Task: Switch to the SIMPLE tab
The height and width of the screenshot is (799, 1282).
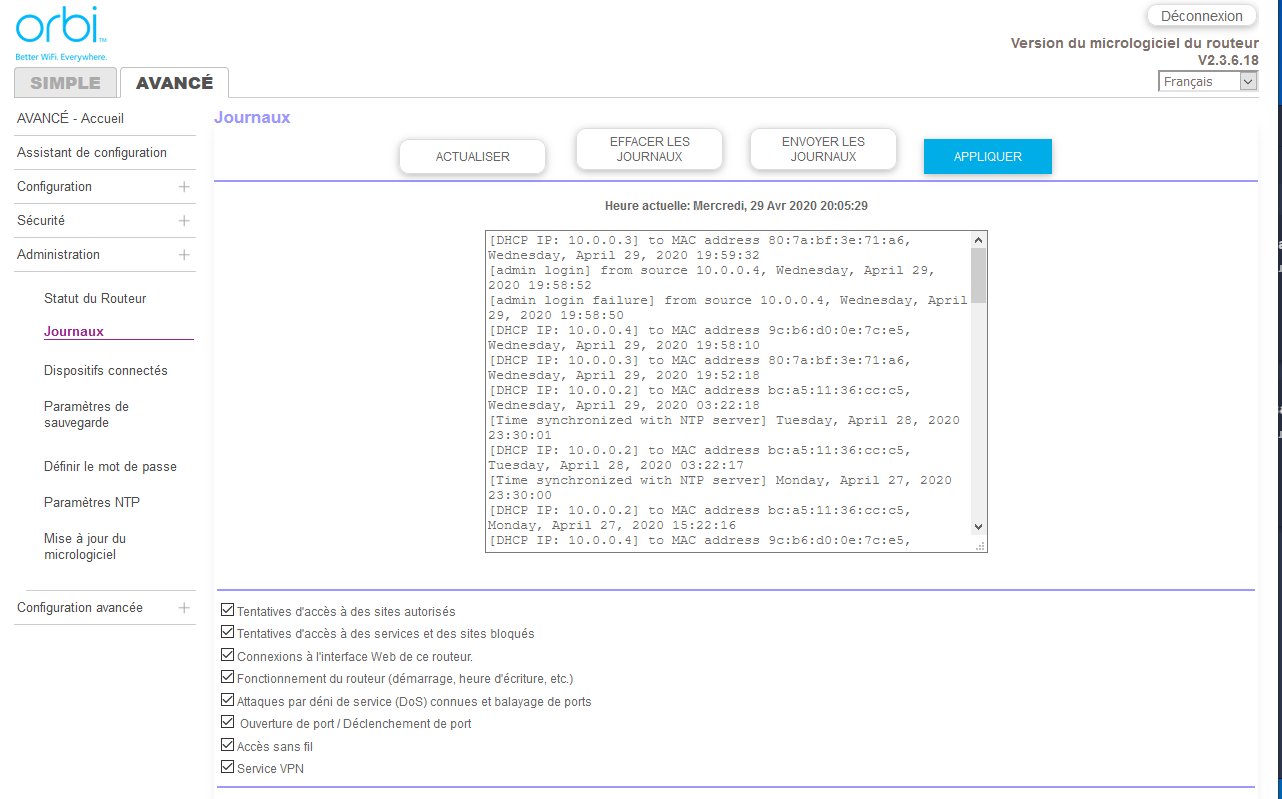Action: [65, 83]
